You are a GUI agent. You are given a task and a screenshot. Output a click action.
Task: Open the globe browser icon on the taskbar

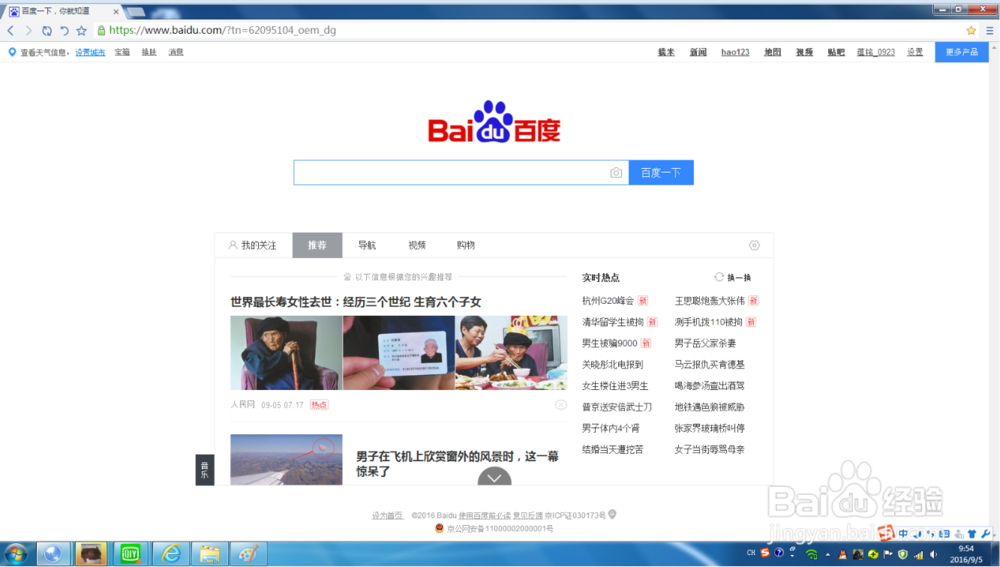pyautogui.click(x=52, y=554)
